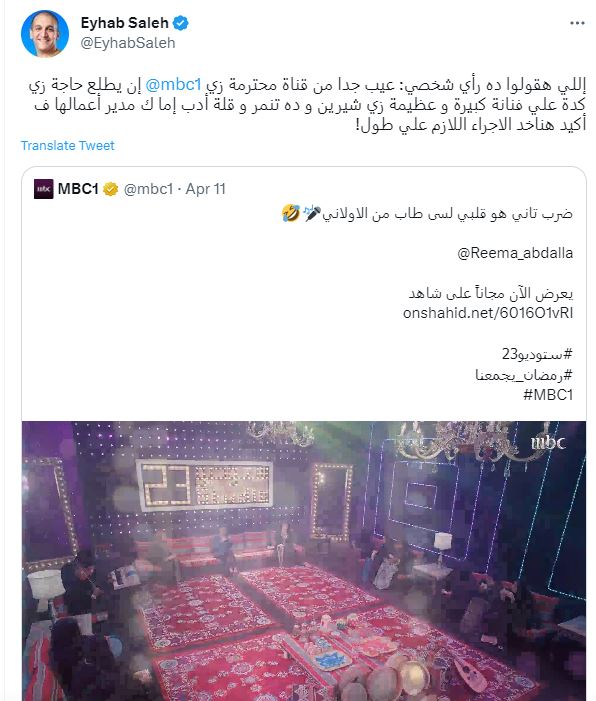Open the @Reema_abdalla mention
596x701 pixels.
pos(515,253)
